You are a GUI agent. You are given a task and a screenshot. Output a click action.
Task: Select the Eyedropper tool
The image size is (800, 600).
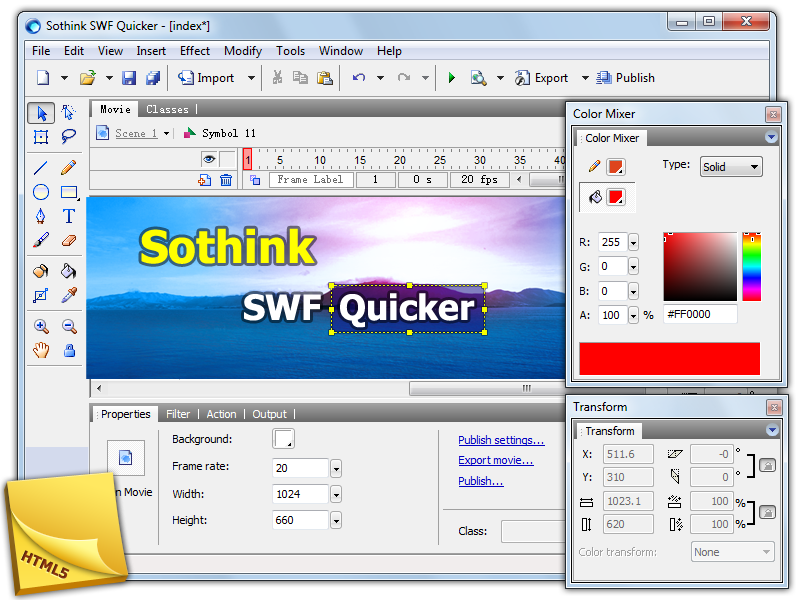69,295
